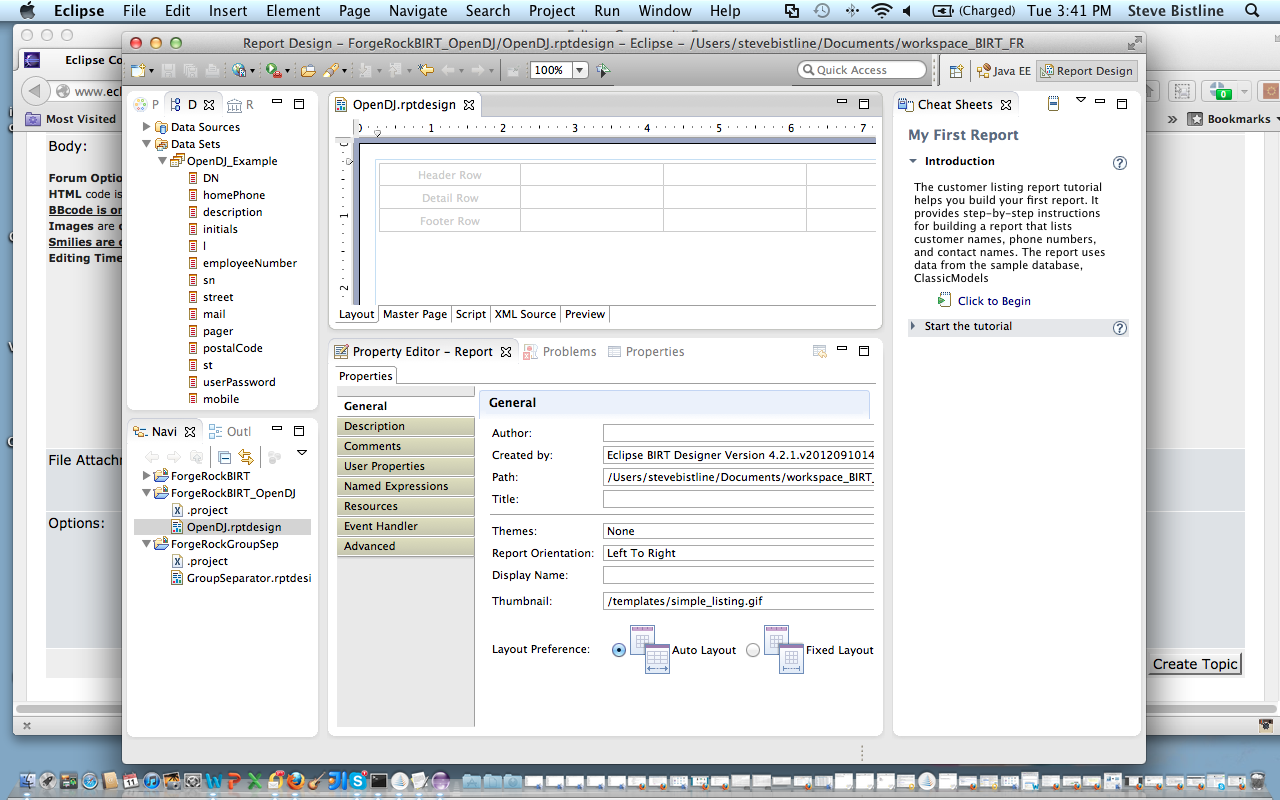This screenshot has height=800, width=1280.
Task: Go to last edit location icon
Action: (425, 70)
